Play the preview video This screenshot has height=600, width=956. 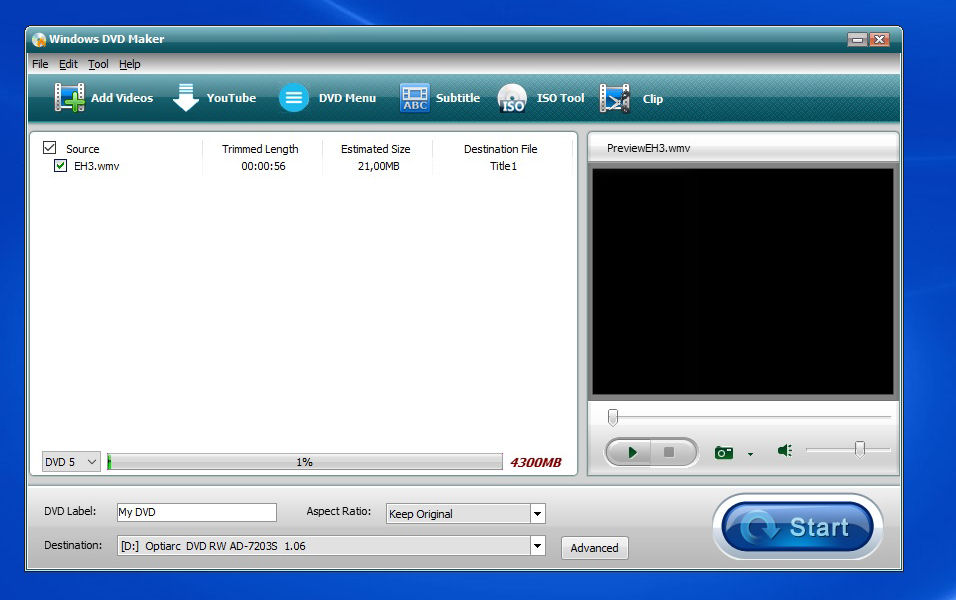[631, 452]
